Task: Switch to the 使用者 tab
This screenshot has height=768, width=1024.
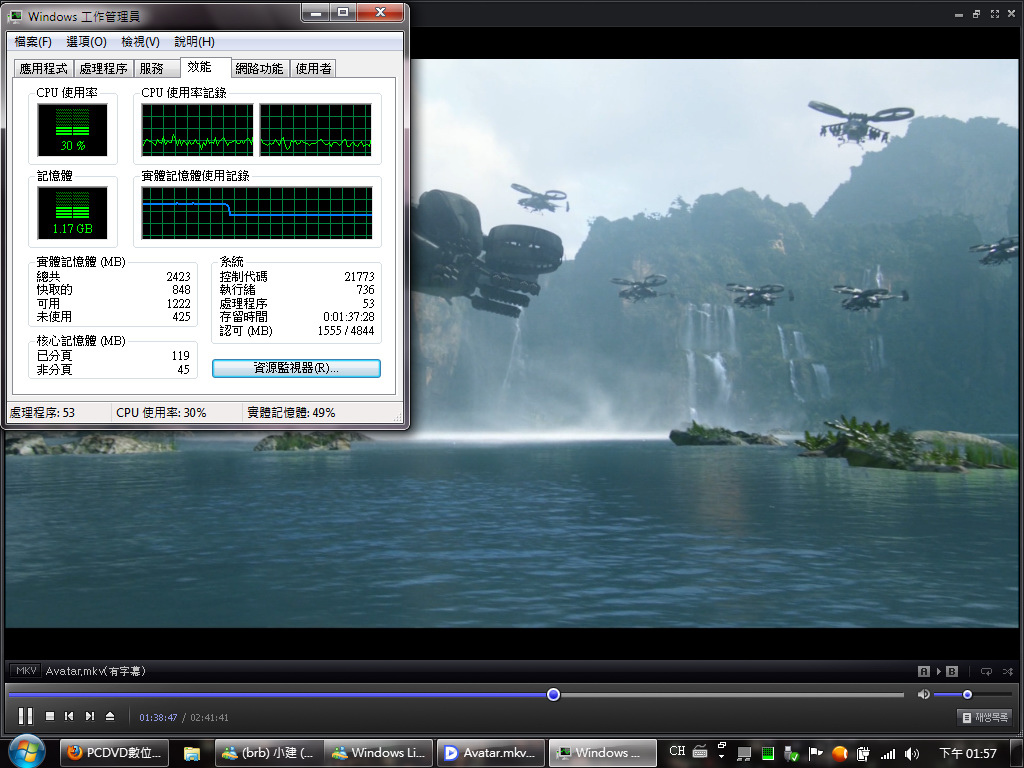Action: (313, 69)
